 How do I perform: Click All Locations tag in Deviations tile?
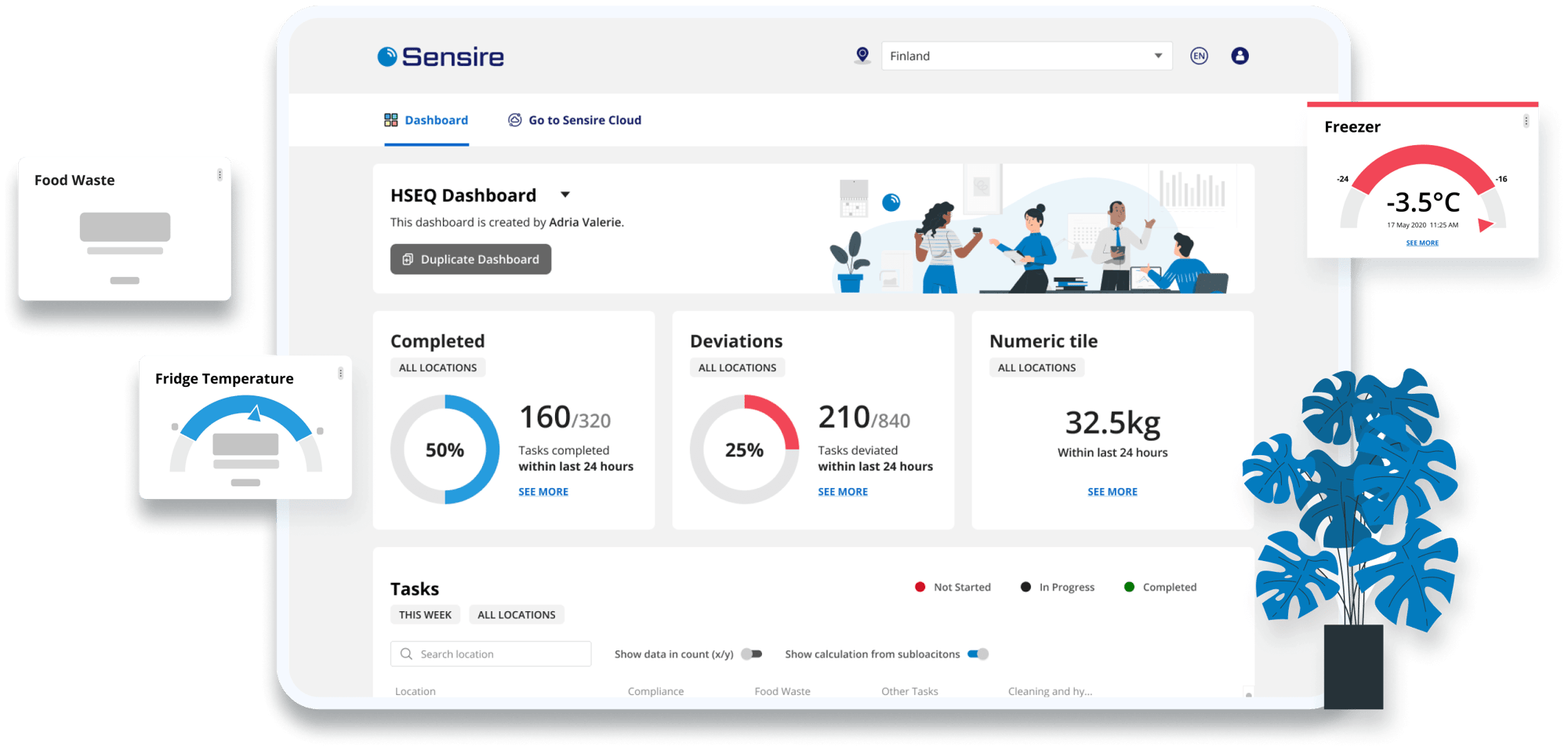point(737,367)
